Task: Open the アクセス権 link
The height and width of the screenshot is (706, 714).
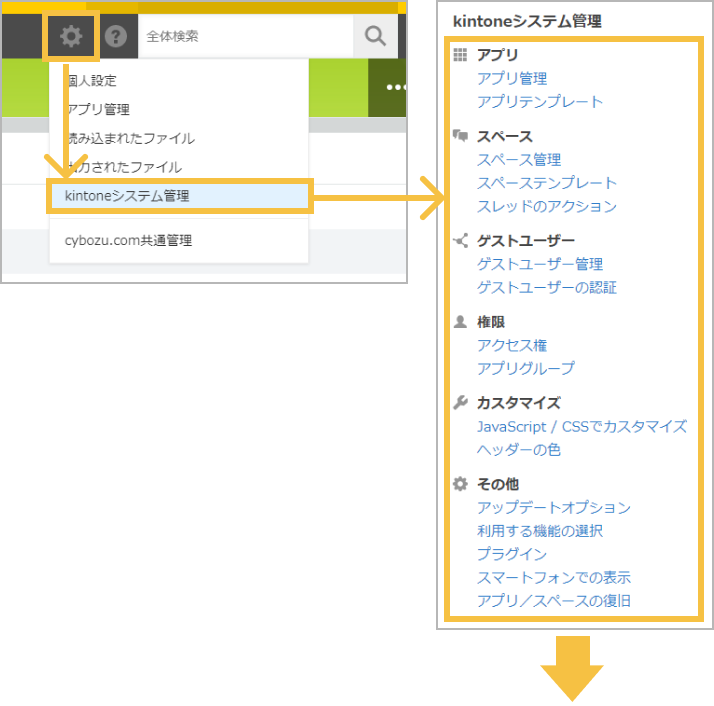Action: 512,345
